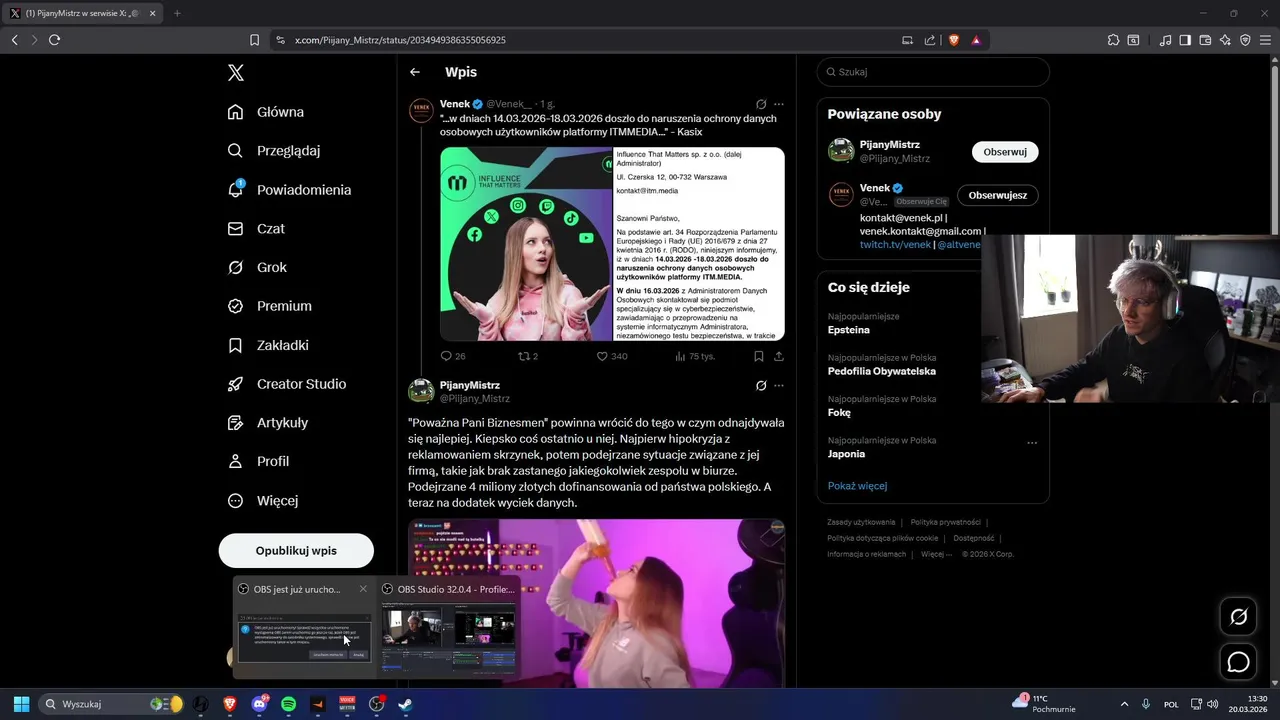Go to Główna in X sidebar

(x=266, y=112)
